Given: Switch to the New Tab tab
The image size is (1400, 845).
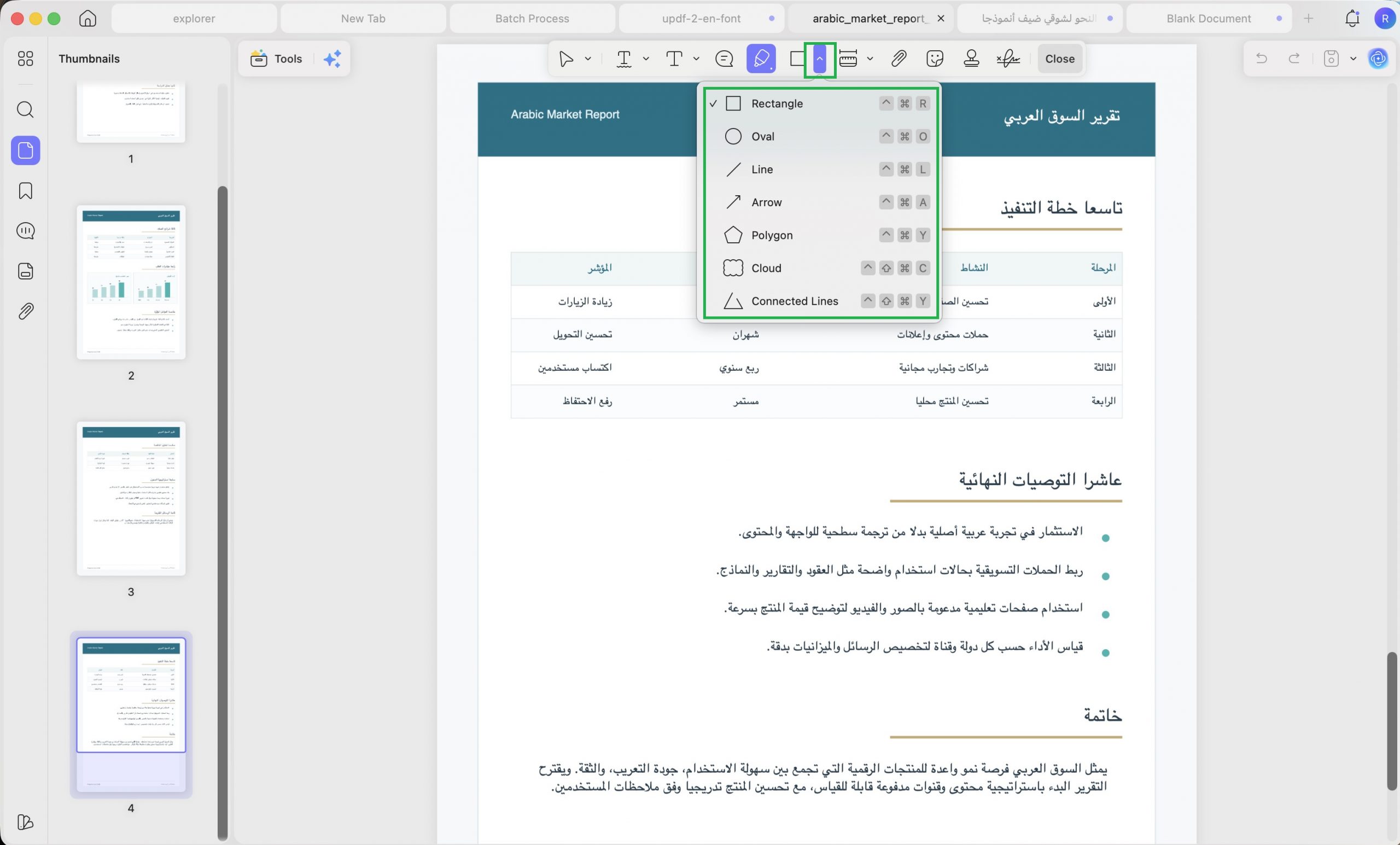Looking at the screenshot, I should pyautogui.click(x=363, y=18).
